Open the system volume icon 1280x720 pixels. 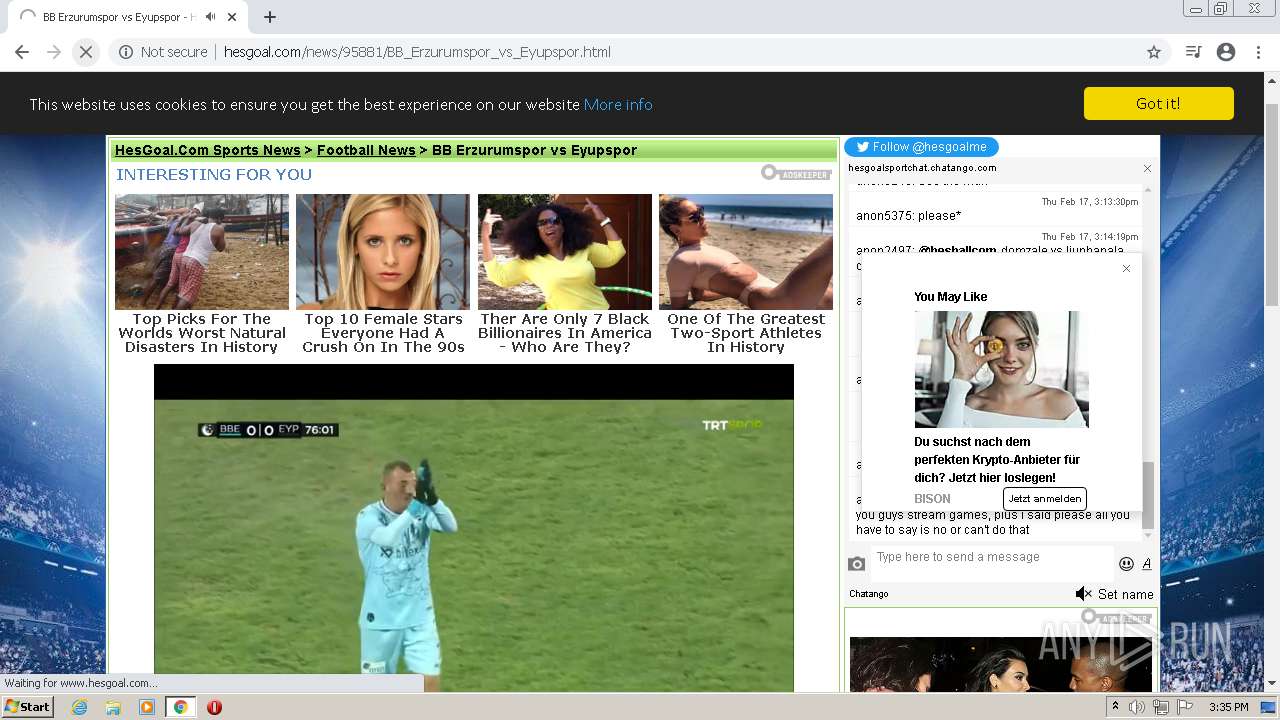point(1137,707)
